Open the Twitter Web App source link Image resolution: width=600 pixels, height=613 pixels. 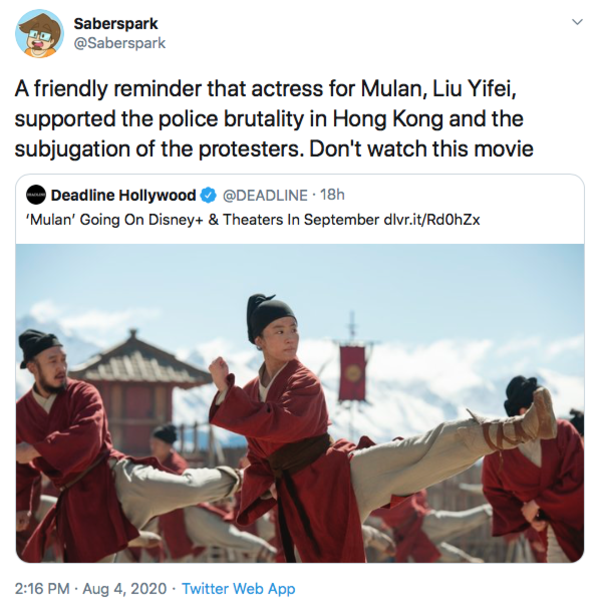pos(238,588)
